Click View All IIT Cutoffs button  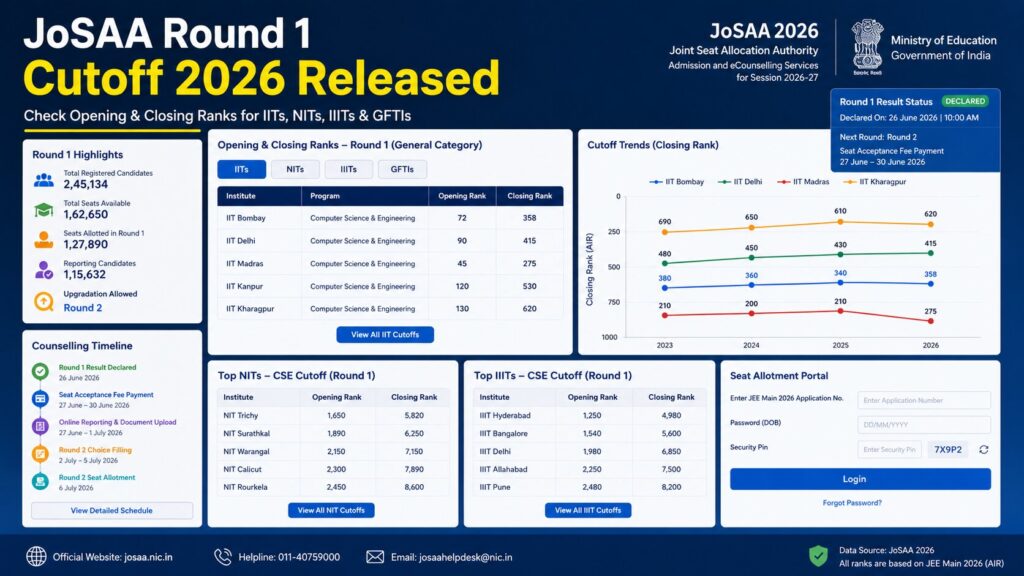(x=385, y=334)
